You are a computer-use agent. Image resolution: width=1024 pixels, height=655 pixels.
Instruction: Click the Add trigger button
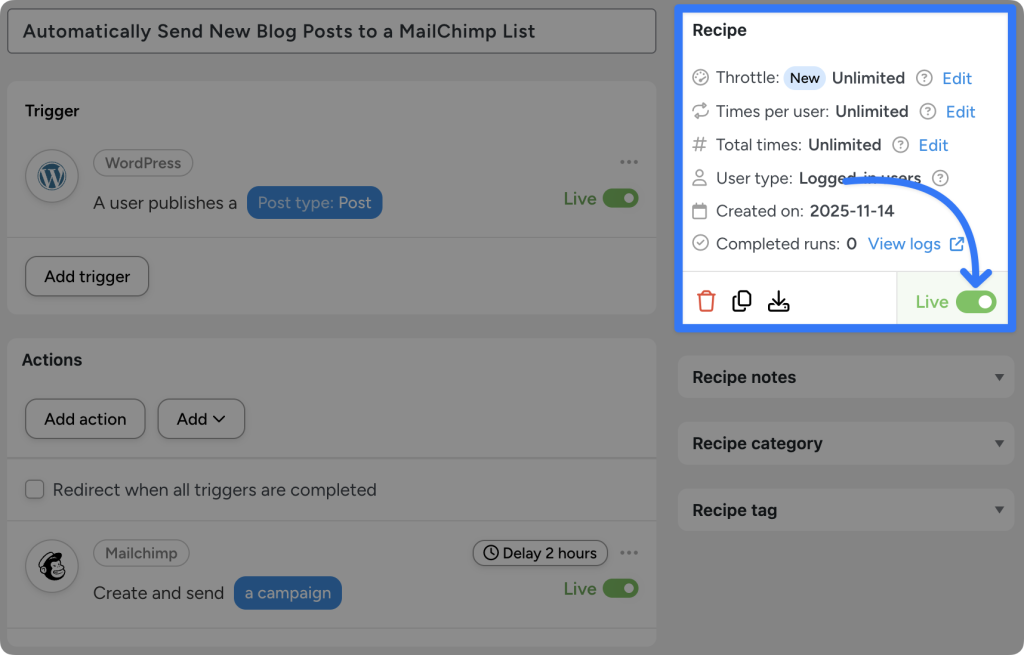pos(87,277)
